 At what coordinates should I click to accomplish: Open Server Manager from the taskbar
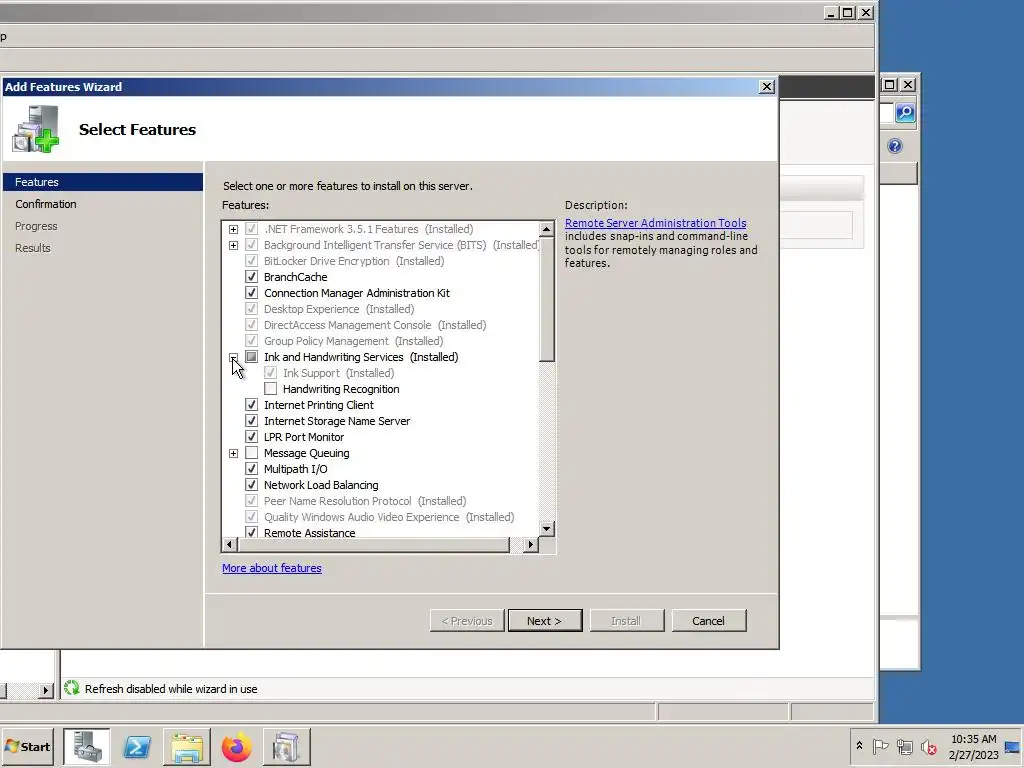tap(87, 747)
